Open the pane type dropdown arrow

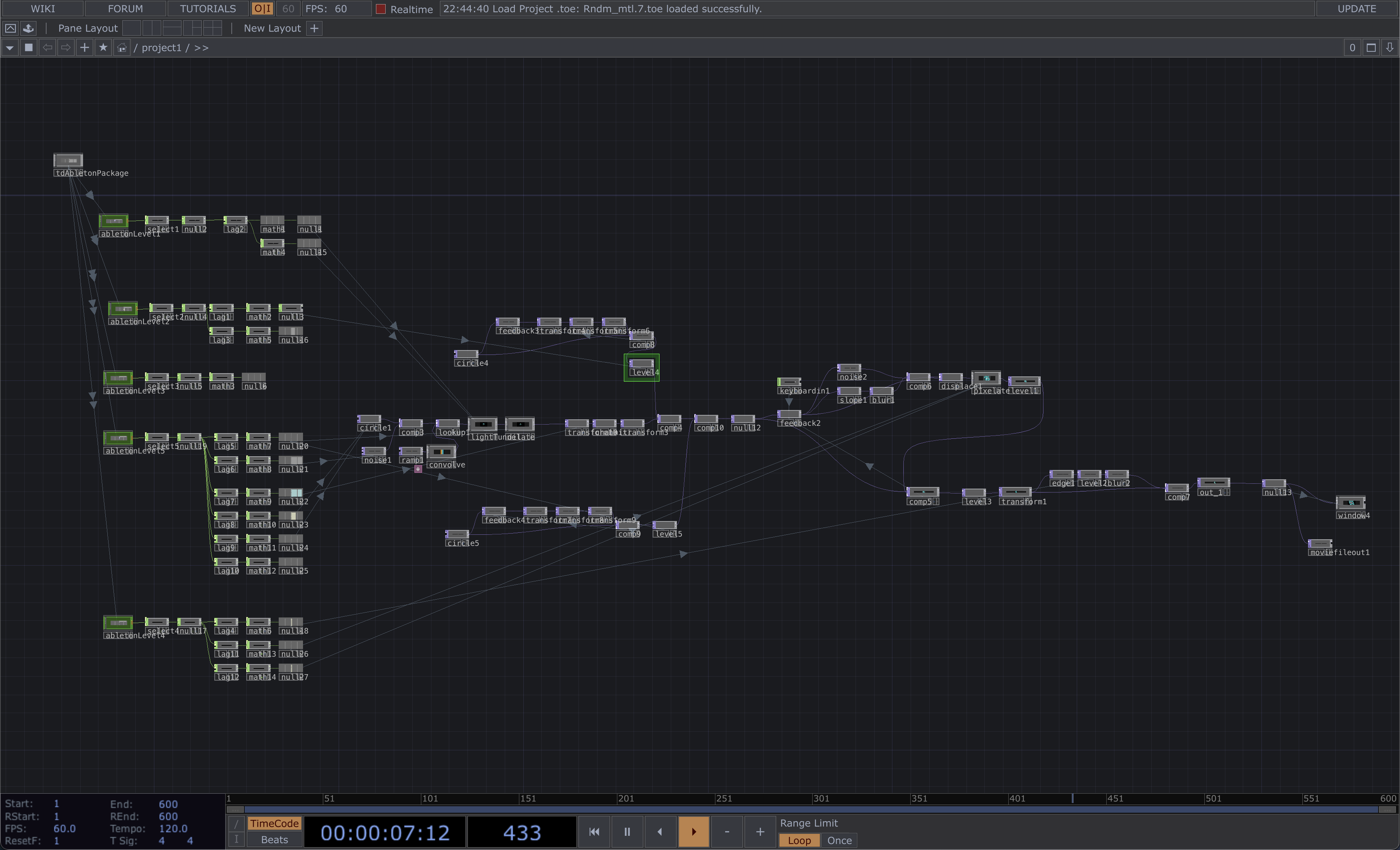click(10, 48)
